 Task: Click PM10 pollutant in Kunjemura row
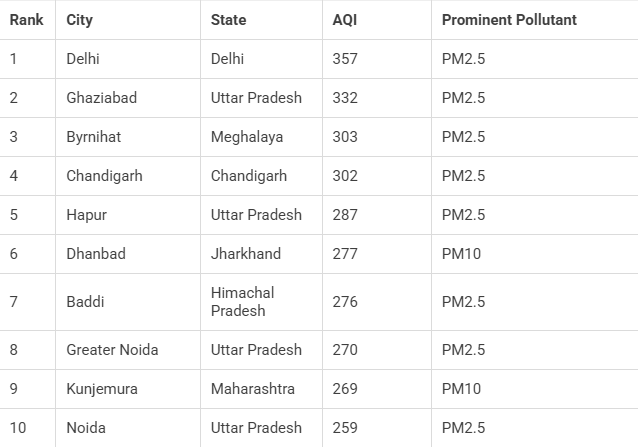coord(461,389)
